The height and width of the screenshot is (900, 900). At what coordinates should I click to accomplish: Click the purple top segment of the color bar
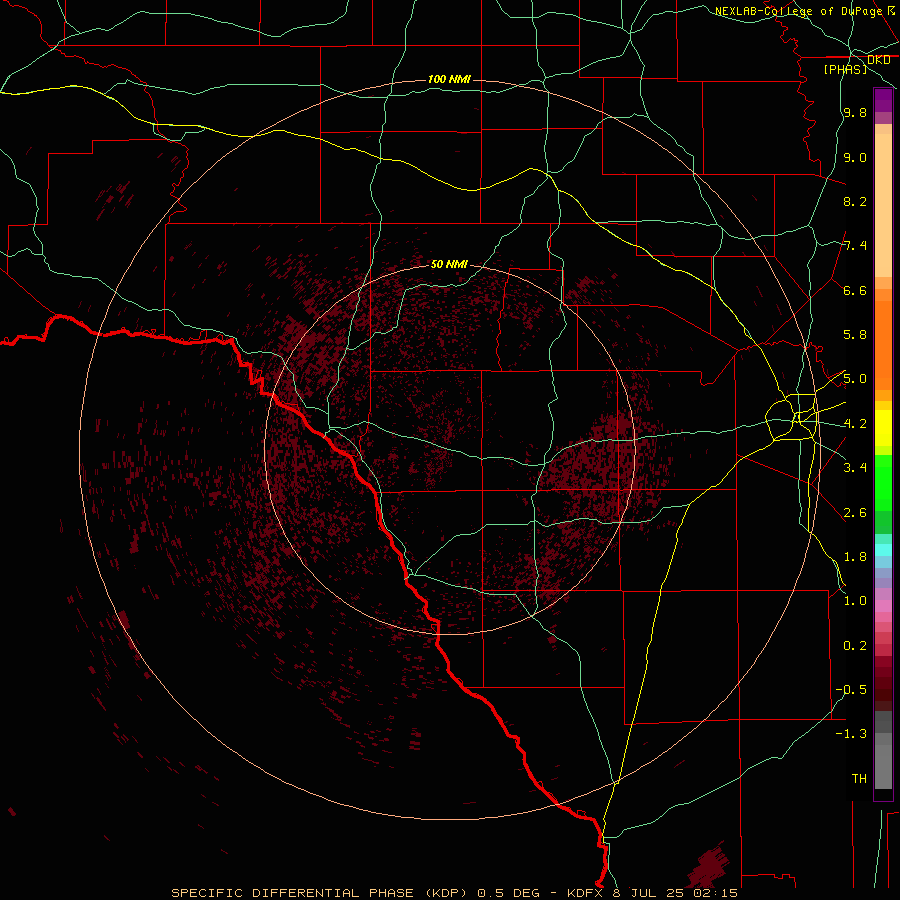coord(883,100)
